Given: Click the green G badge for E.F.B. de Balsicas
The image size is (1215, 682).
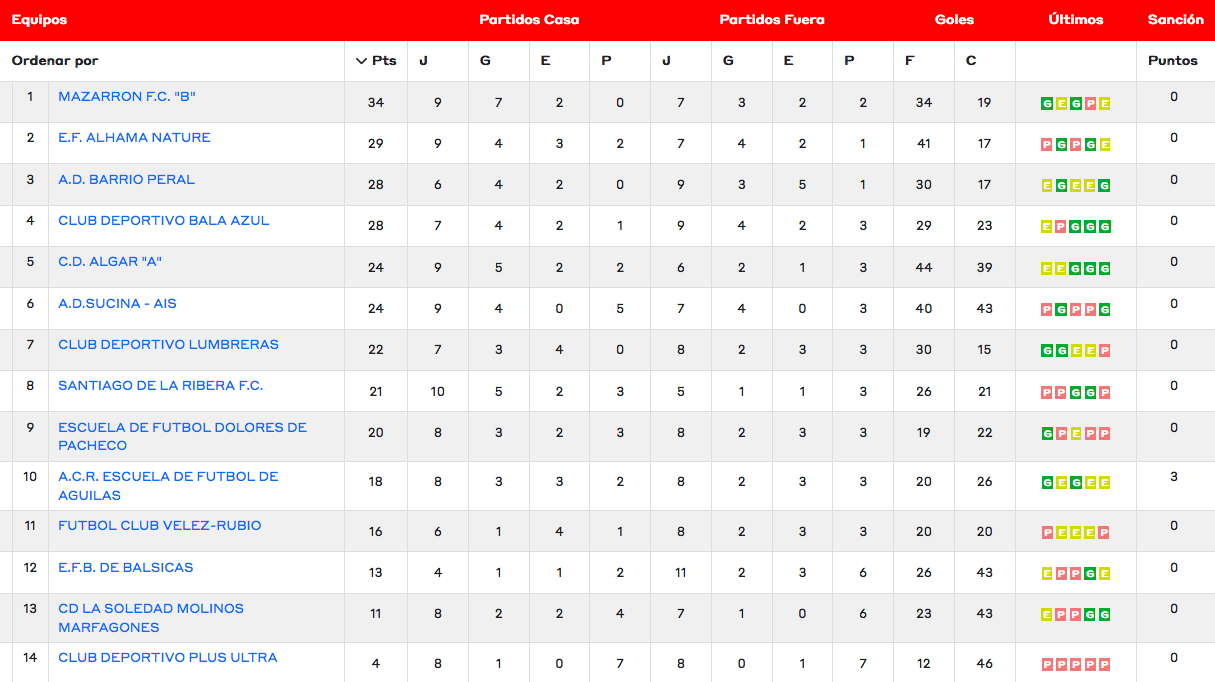Looking at the screenshot, I should [1090, 574].
